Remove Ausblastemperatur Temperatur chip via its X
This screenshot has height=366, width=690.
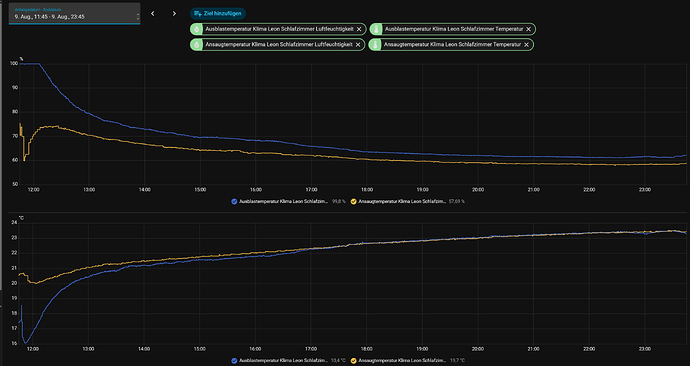pyautogui.click(x=529, y=29)
